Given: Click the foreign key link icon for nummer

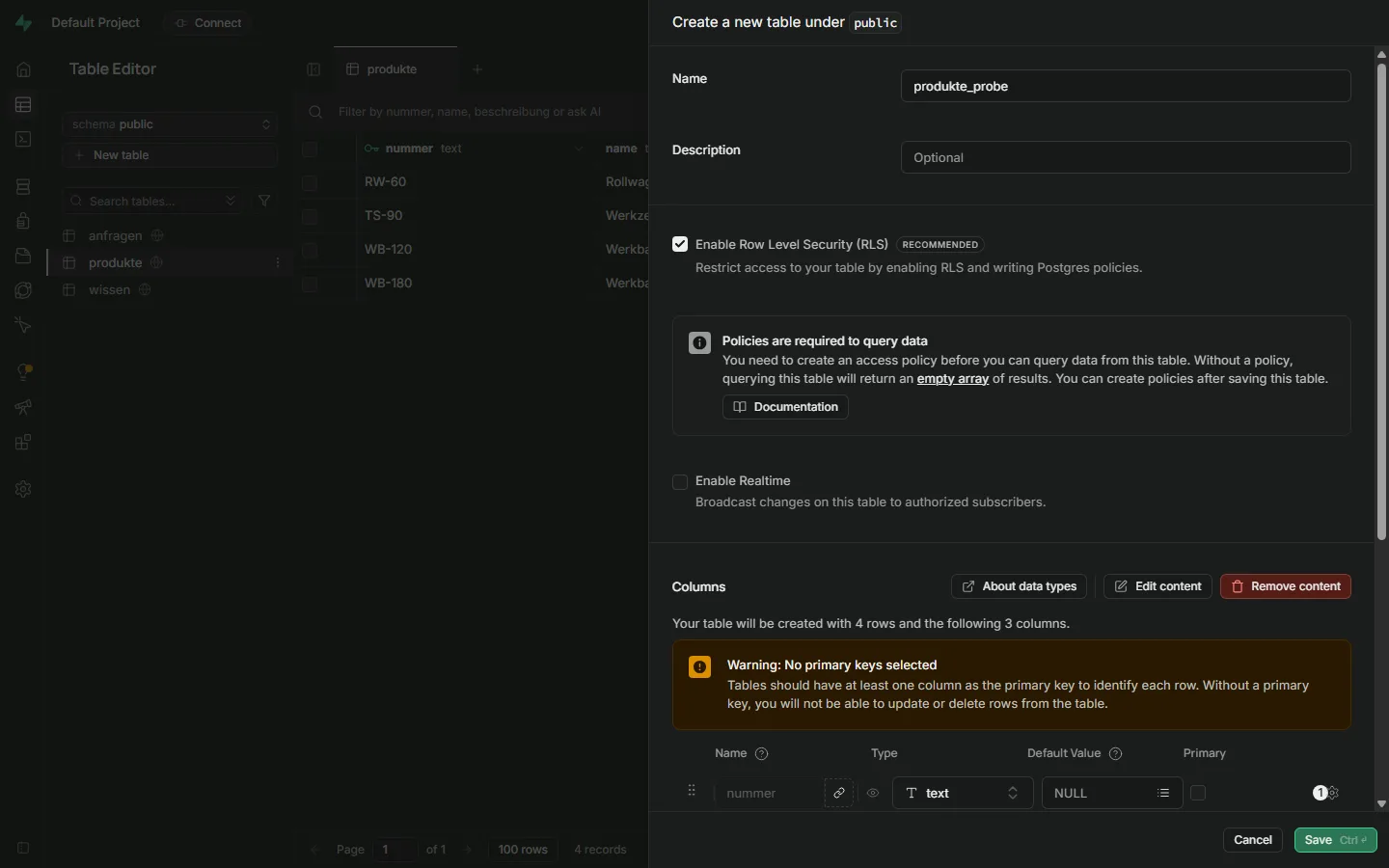Looking at the screenshot, I should pos(839,793).
